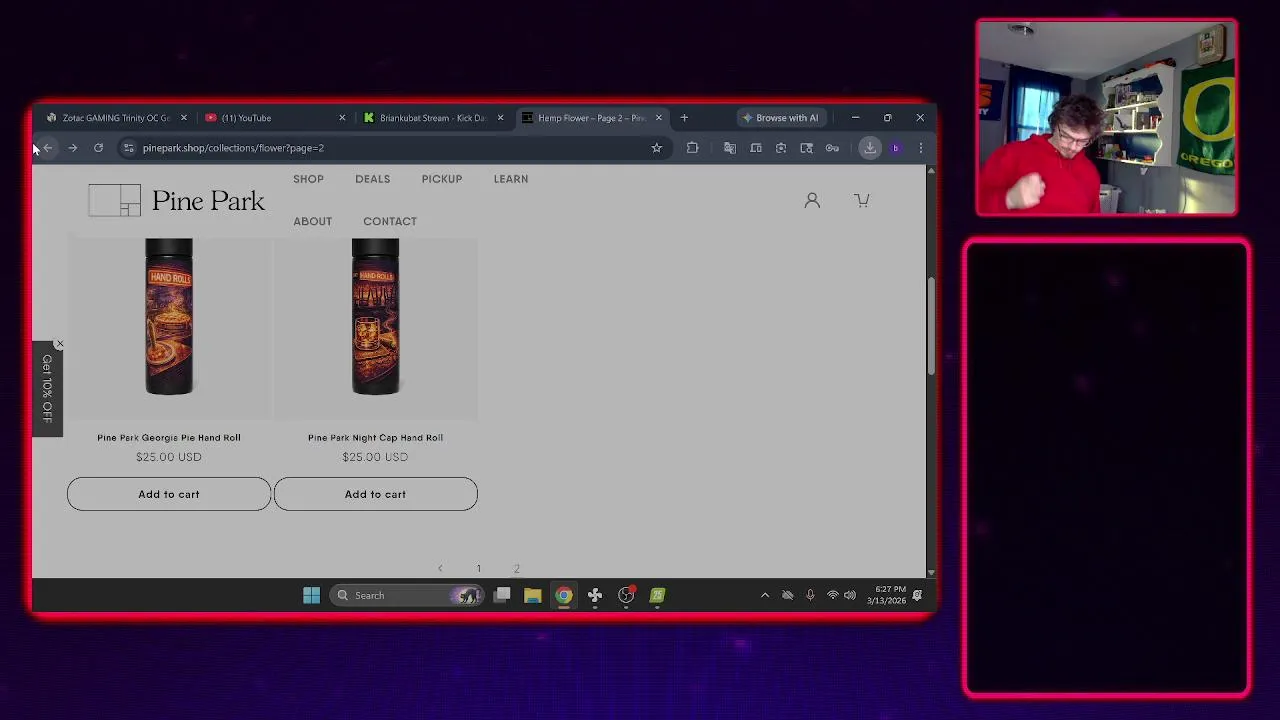Click the password key extension icon
Image resolution: width=1280 pixels, height=720 pixels.
tap(832, 148)
